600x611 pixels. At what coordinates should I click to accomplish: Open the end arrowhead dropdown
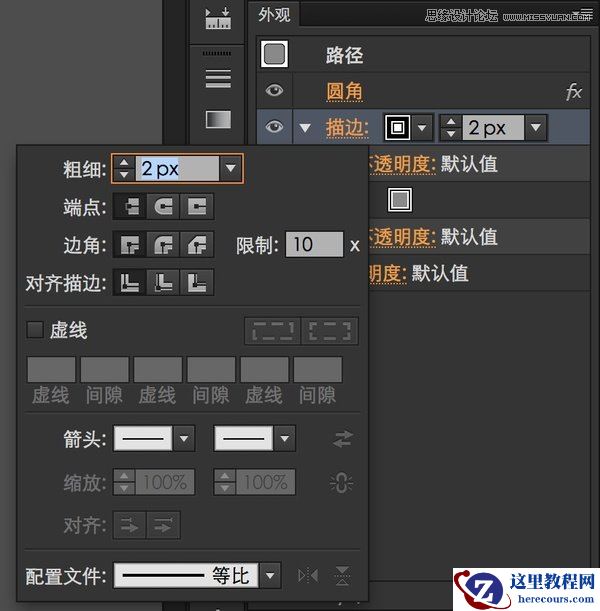coord(284,439)
